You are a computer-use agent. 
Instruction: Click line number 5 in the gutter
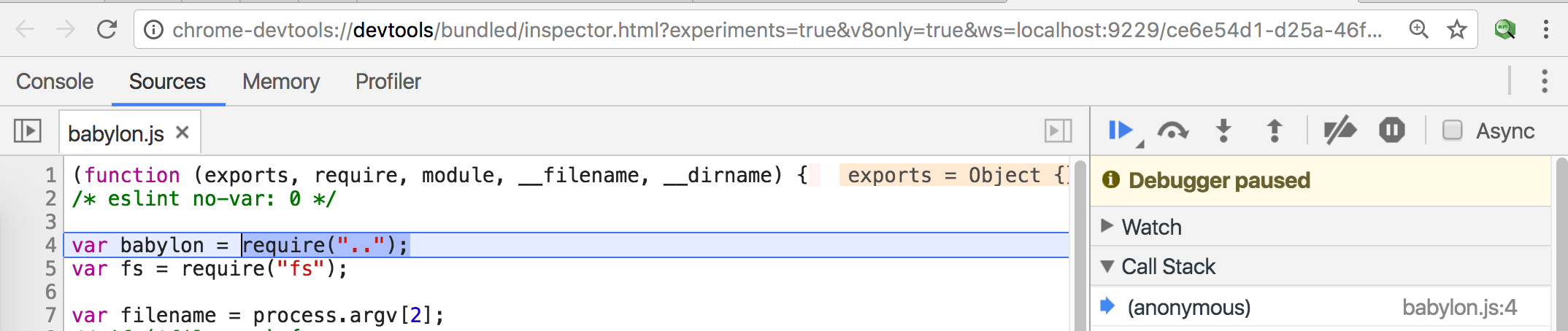point(50,268)
